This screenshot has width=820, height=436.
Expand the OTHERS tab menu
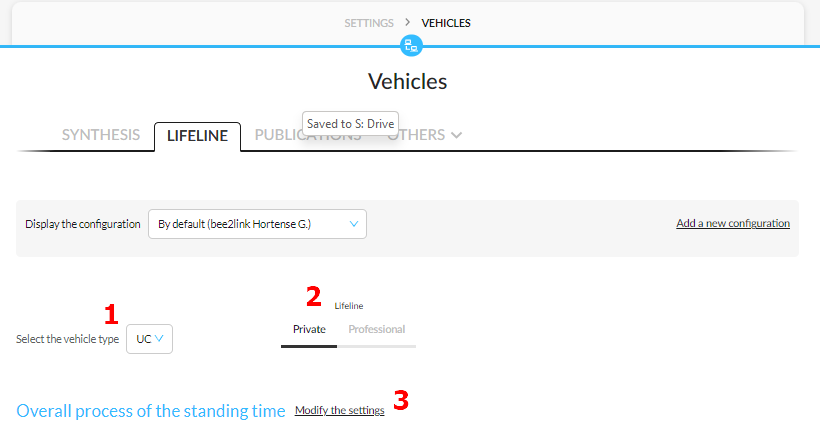tap(425, 135)
